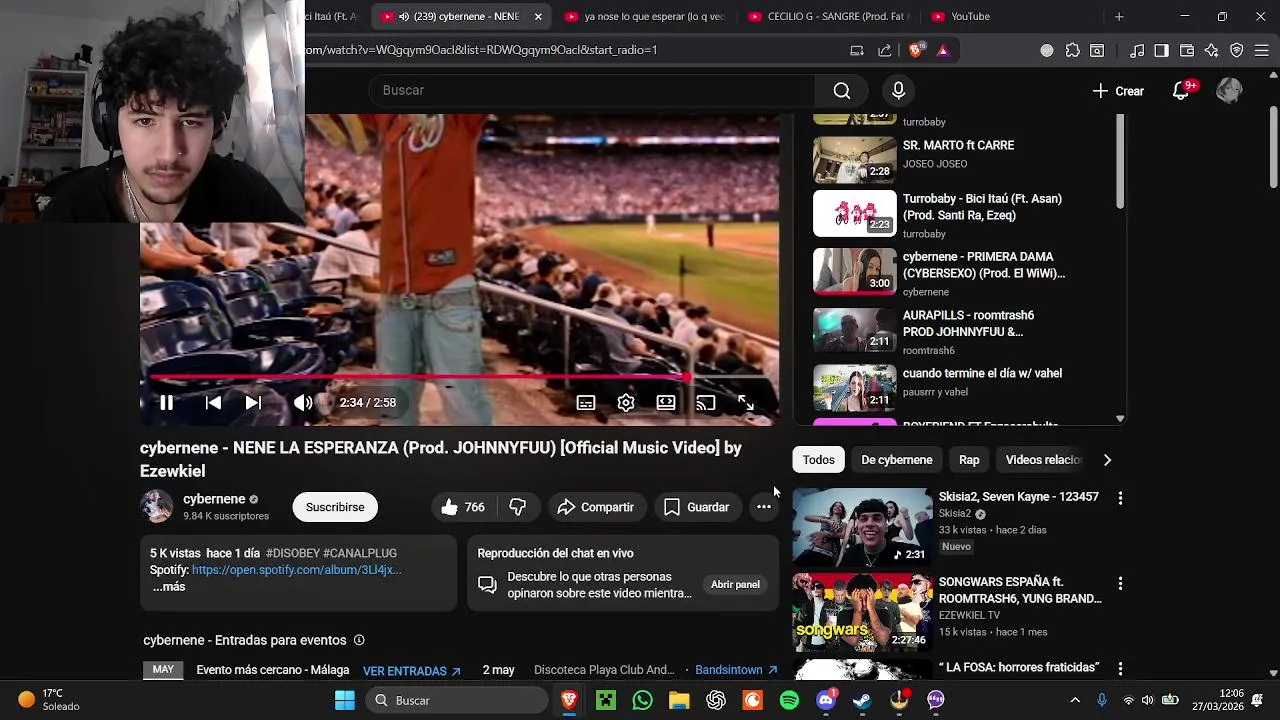
Task: Select the De cybernene filter chip
Action: pos(897,460)
